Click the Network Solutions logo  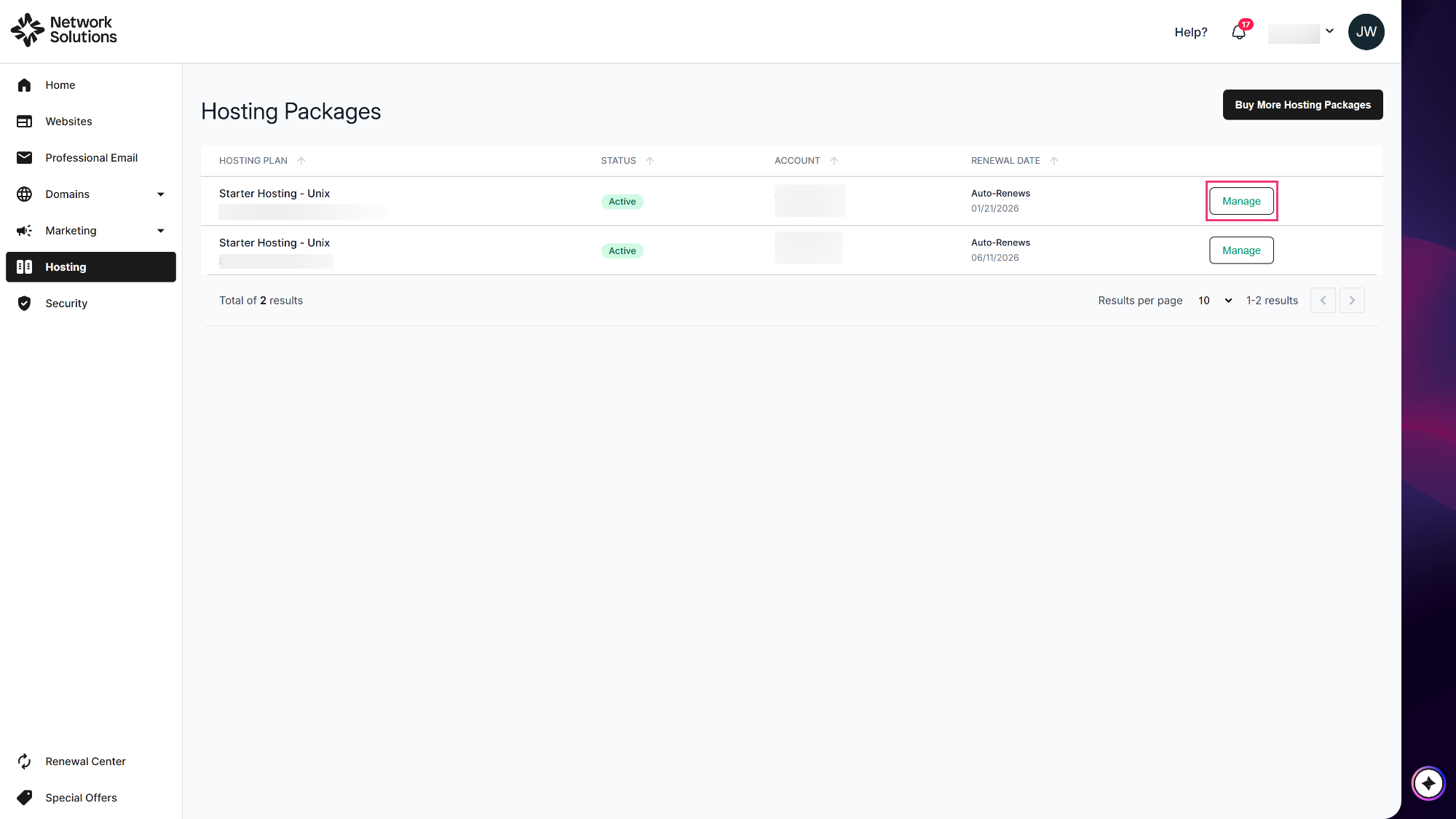click(64, 30)
